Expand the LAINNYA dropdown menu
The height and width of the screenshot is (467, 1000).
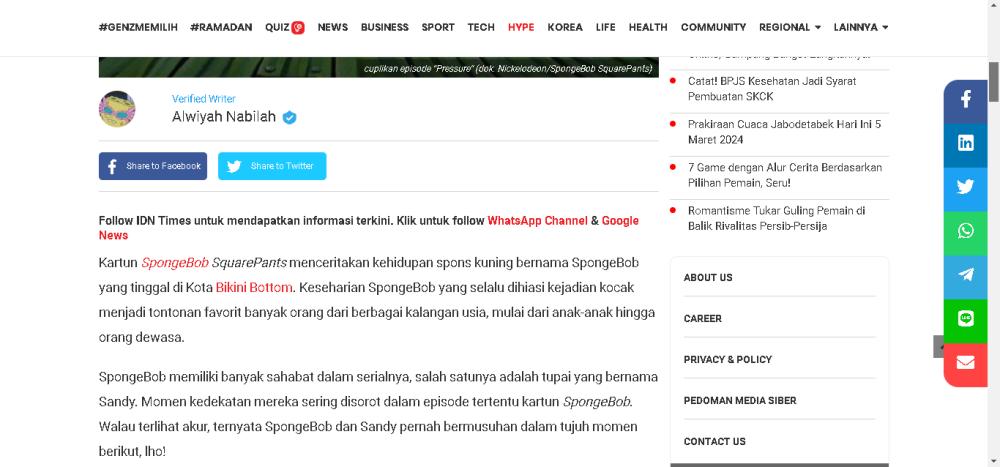point(861,27)
